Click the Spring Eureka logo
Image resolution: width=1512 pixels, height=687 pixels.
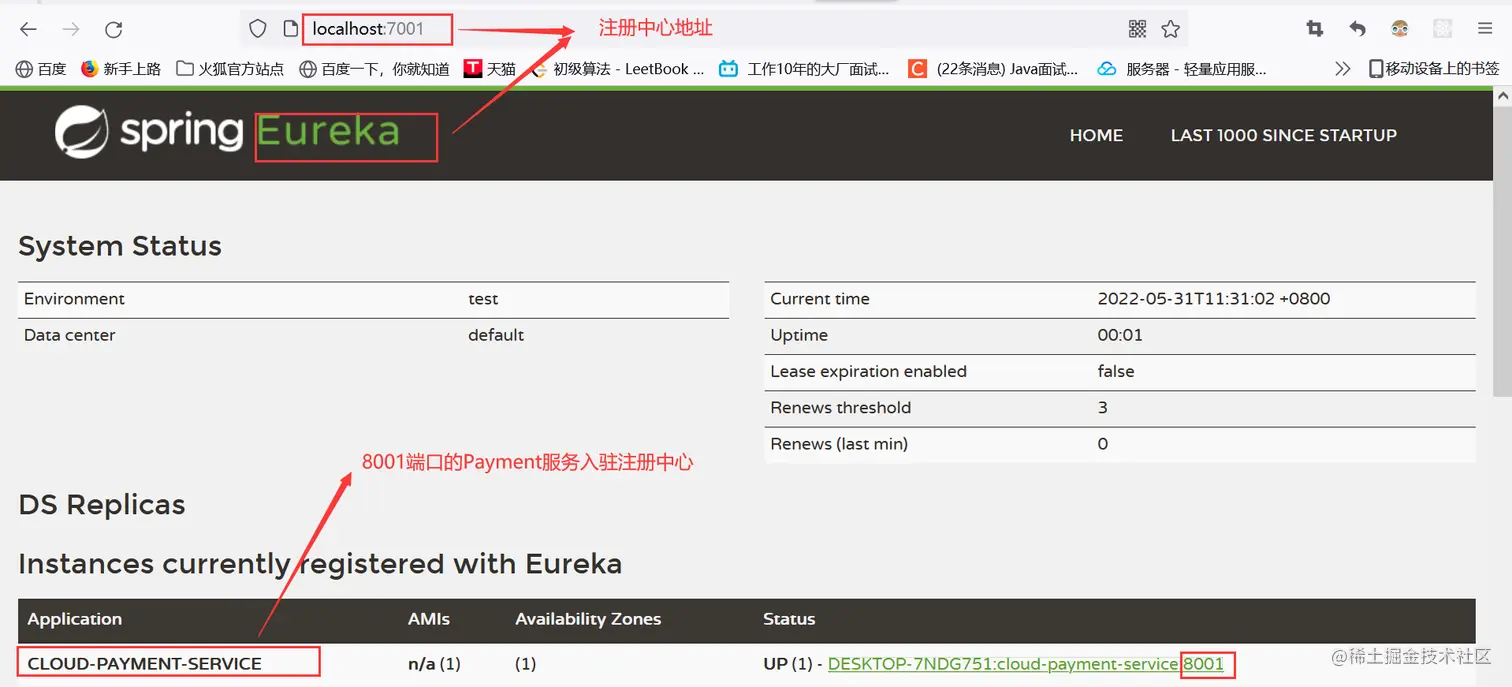coord(227,133)
